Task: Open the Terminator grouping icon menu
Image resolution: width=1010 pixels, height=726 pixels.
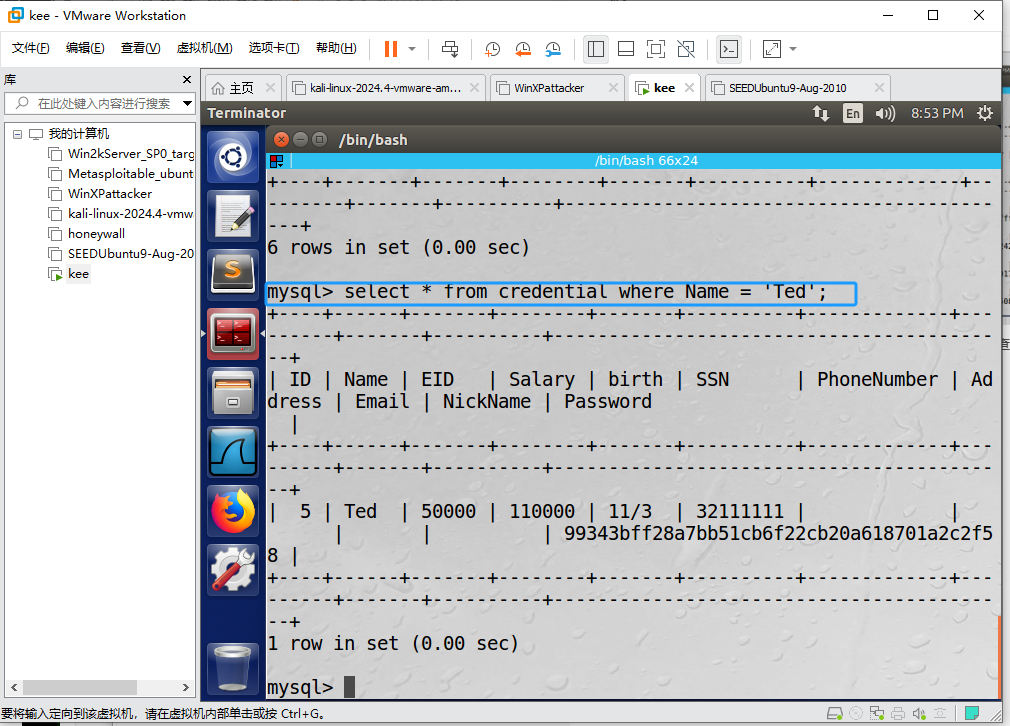Action: pos(277,161)
